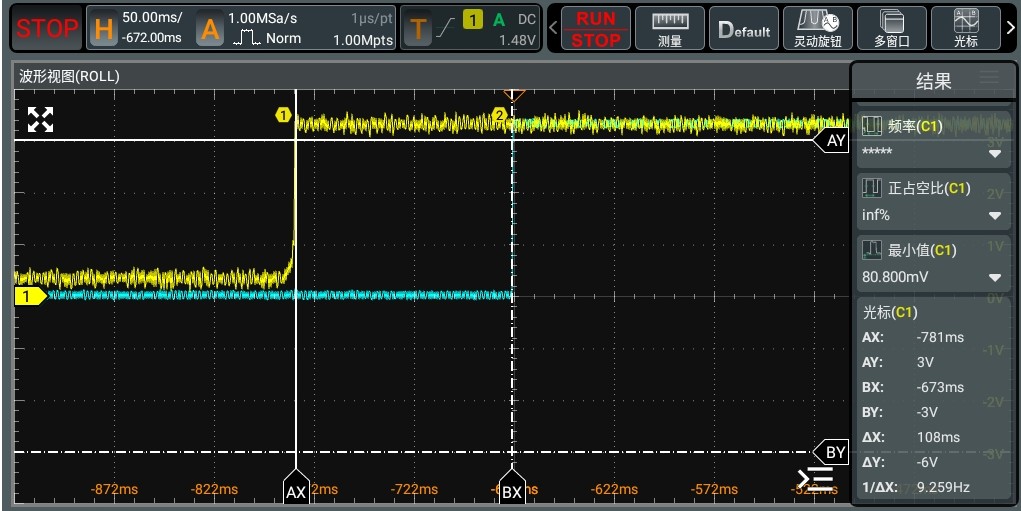Click the channel 1 ground level marker
The width and height of the screenshot is (1021, 511).
28,296
